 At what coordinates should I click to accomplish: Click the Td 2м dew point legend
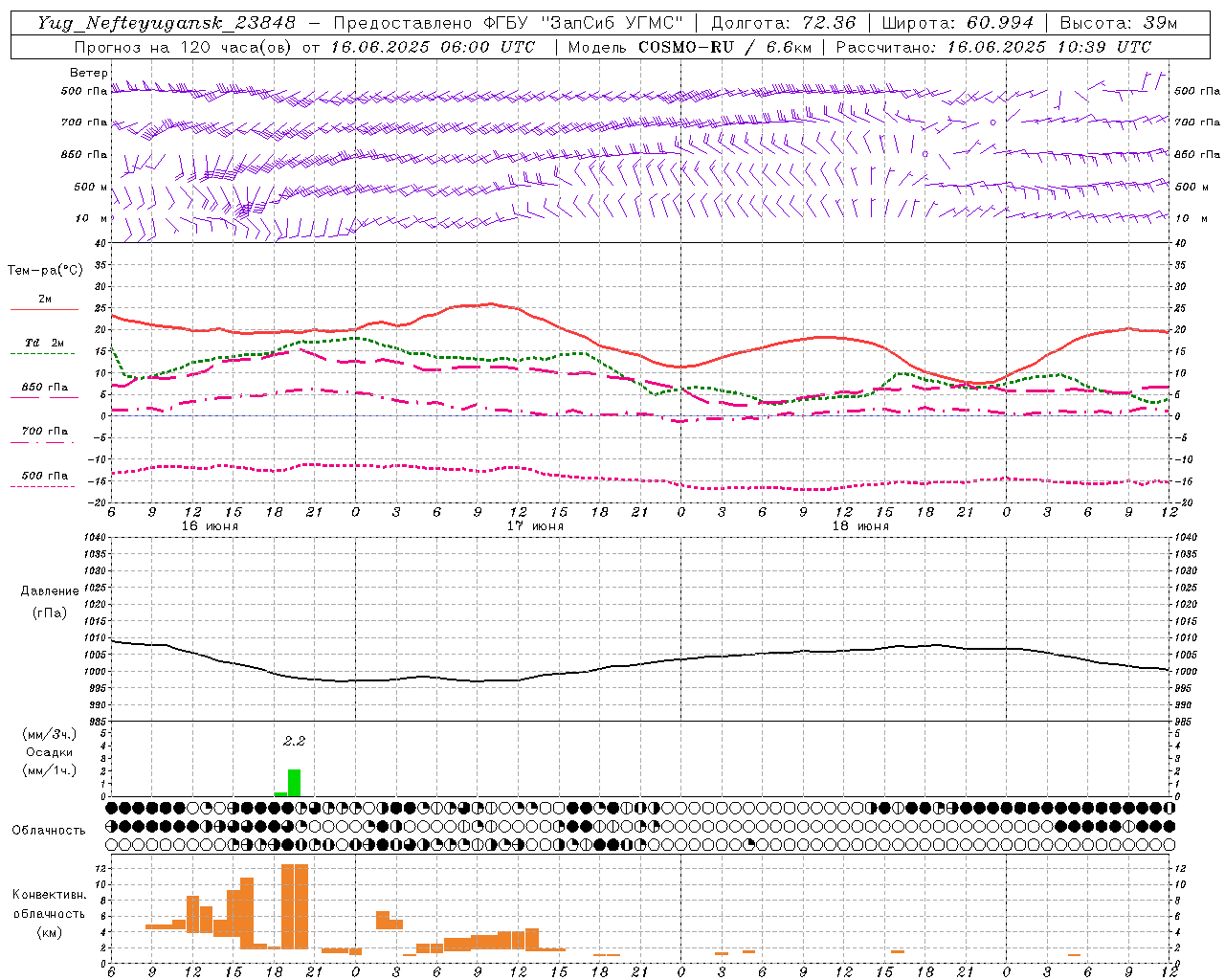pos(44,347)
